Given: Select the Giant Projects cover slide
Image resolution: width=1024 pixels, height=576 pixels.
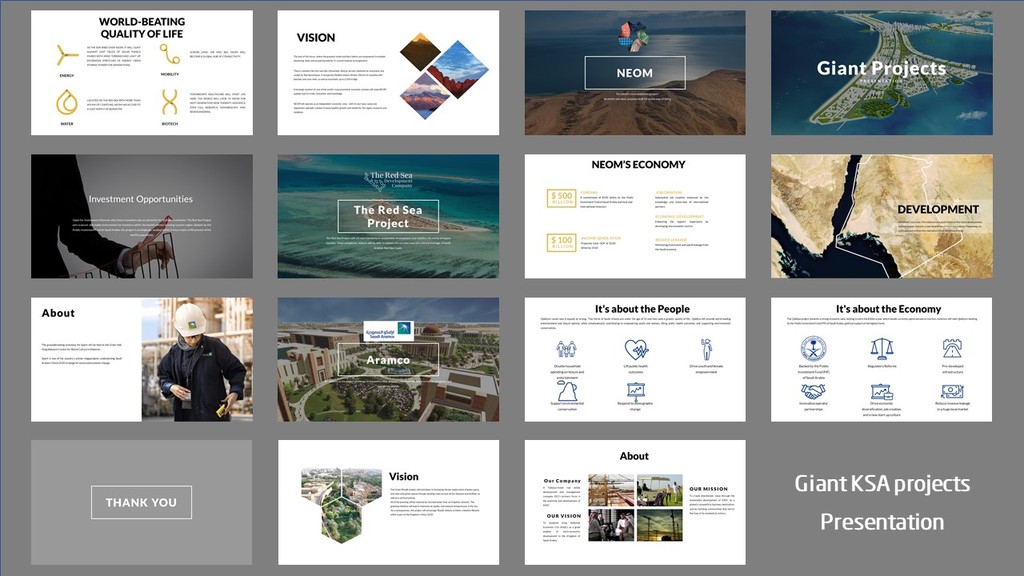Looking at the screenshot, I should pos(882,72).
